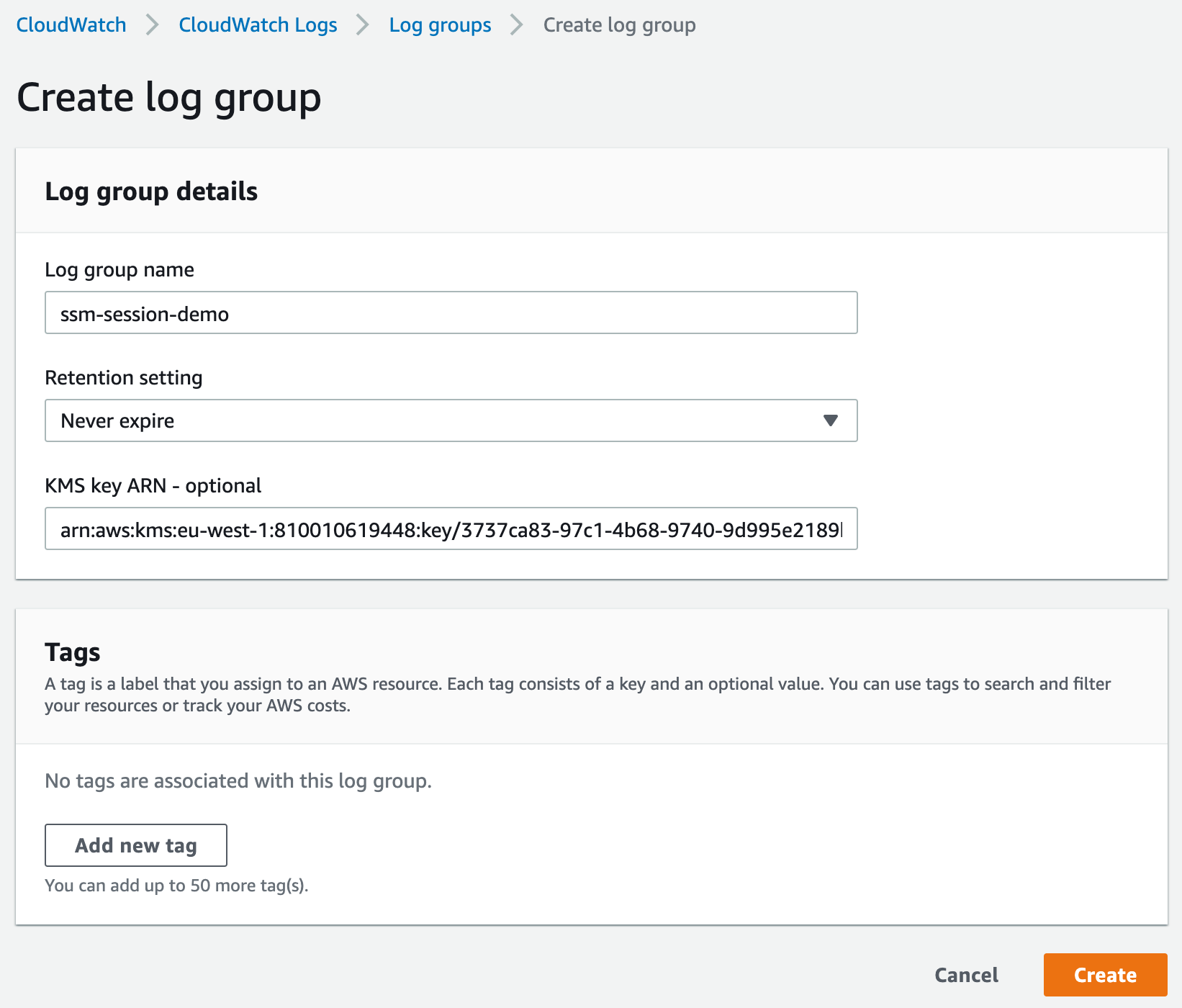Viewport: 1182px width, 1008px height.
Task: Return to the Log groups list
Action: [440, 24]
